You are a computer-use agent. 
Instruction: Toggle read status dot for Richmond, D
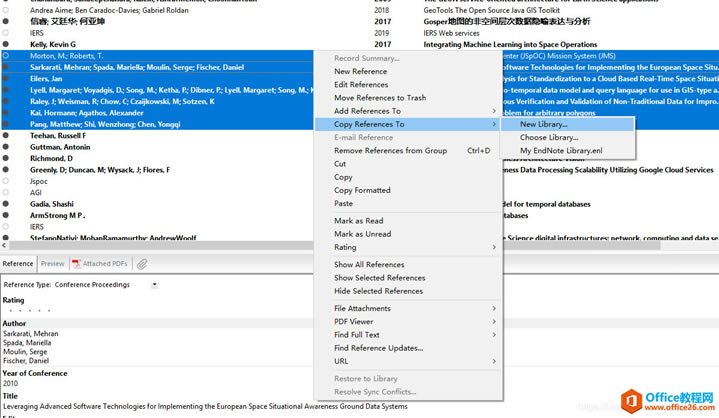pos(6,159)
